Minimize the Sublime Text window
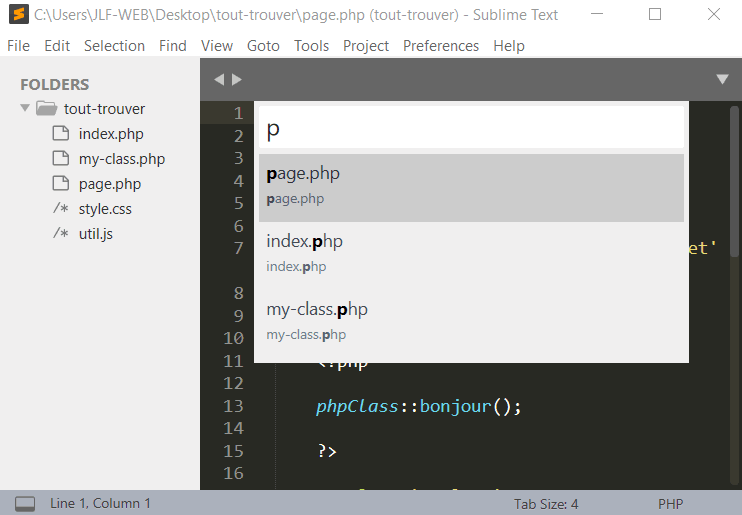The width and height of the screenshot is (742, 515). click(597, 14)
